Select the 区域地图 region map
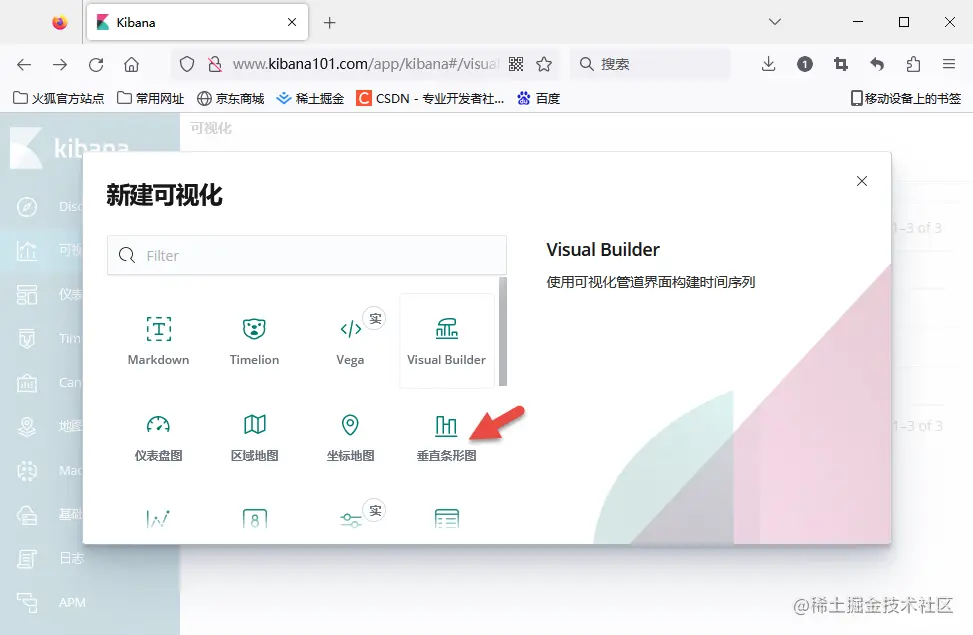Image resolution: width=973 pixels, height=635 pixels. pyautogui.click(x=254, y=437)
